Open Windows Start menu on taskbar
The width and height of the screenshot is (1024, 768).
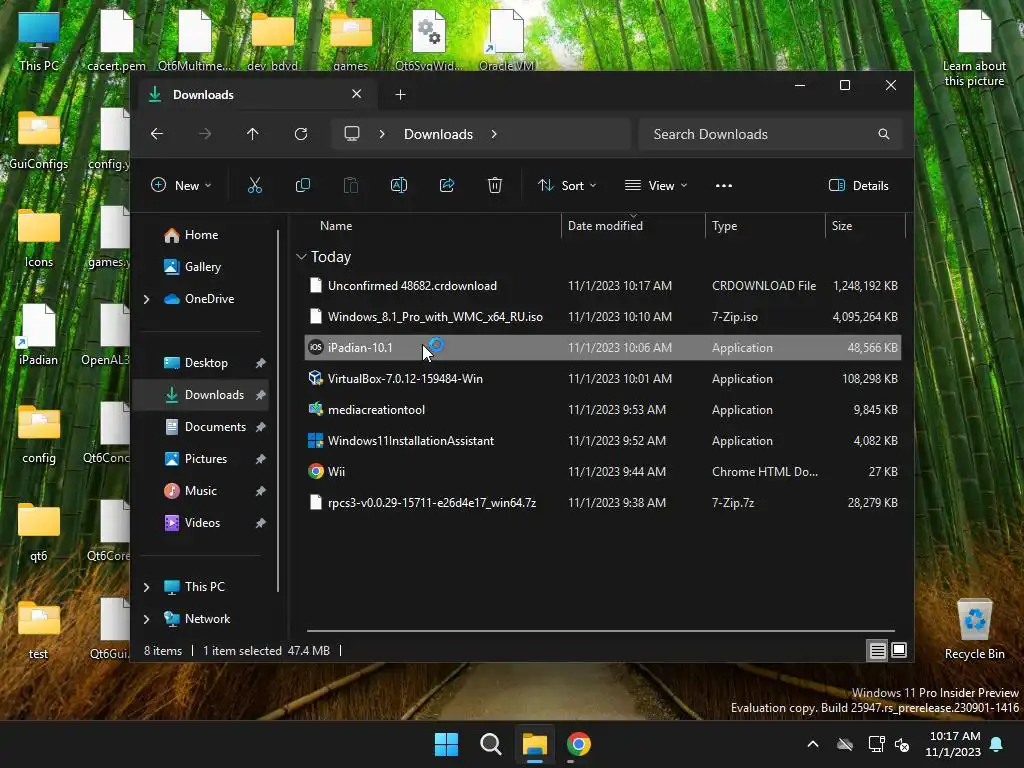point(447,744)
